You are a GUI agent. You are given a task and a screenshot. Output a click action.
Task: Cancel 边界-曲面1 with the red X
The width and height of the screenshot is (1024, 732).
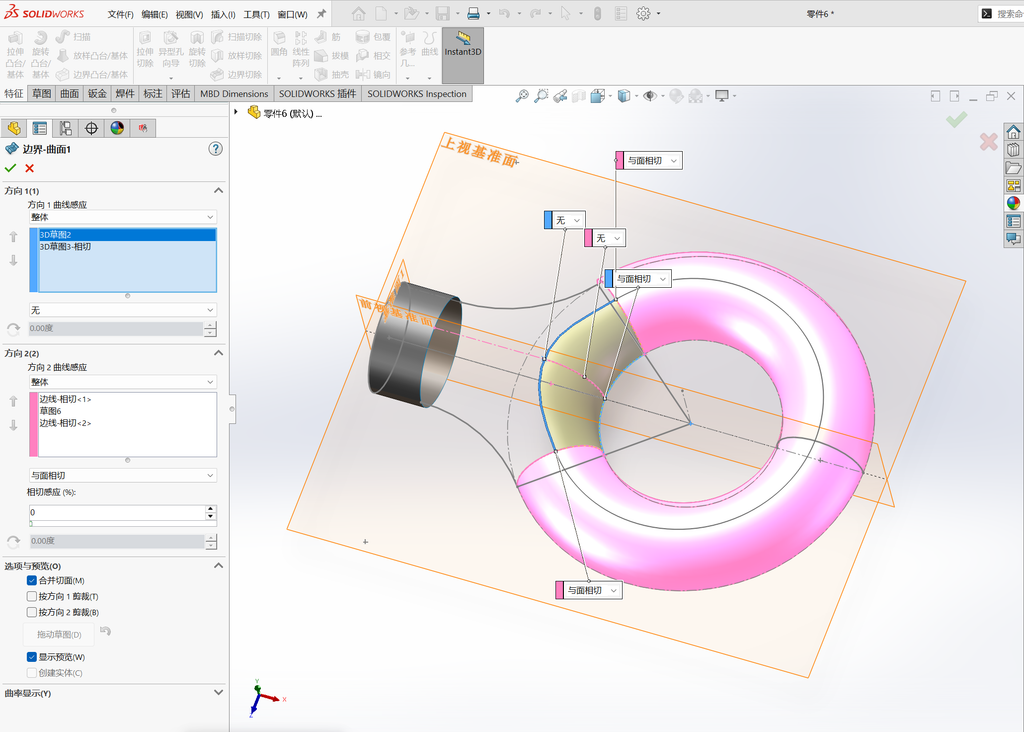coord(29,168)
